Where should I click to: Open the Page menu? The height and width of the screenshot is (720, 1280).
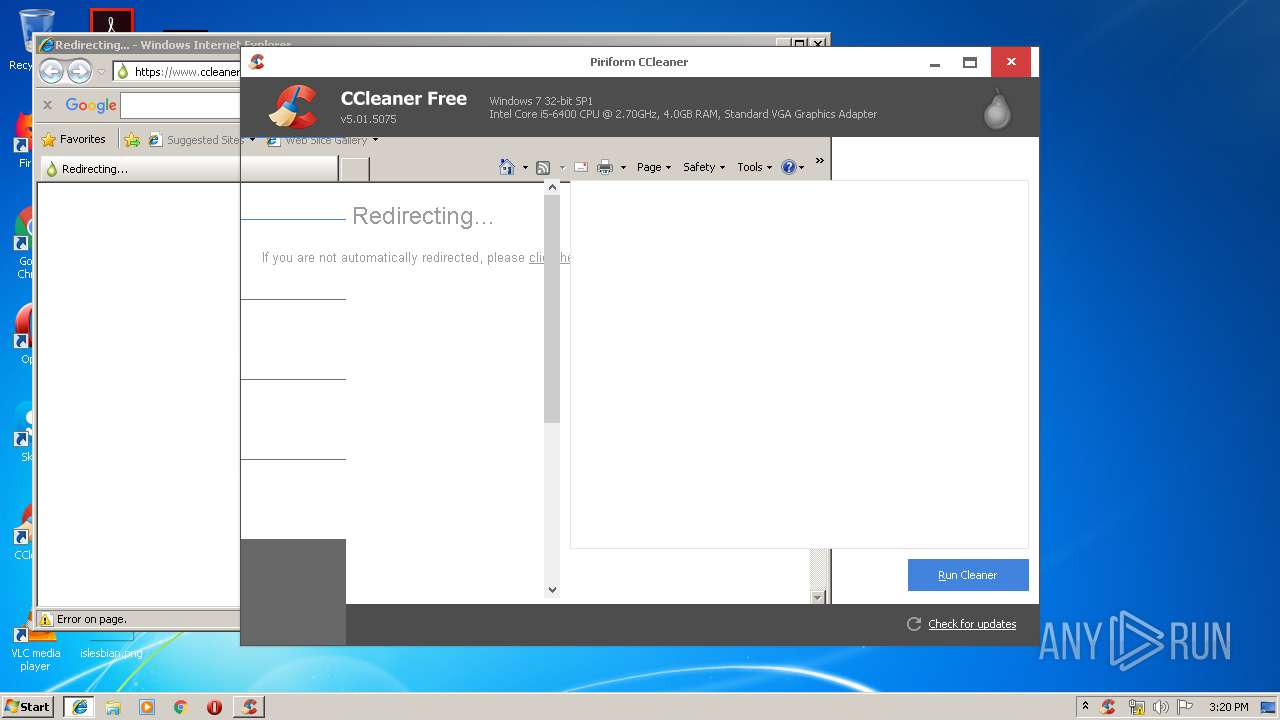coord(654,167)
